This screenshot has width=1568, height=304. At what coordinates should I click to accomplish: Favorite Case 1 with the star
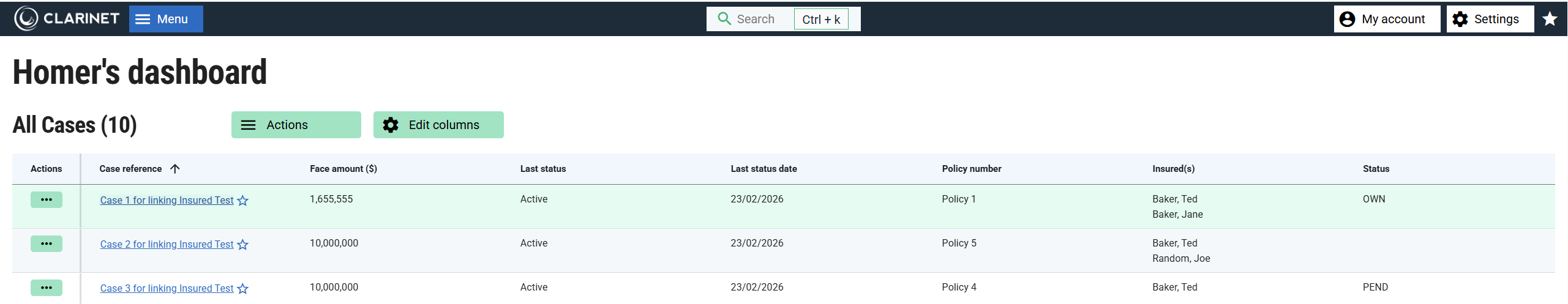pos(243,201)
